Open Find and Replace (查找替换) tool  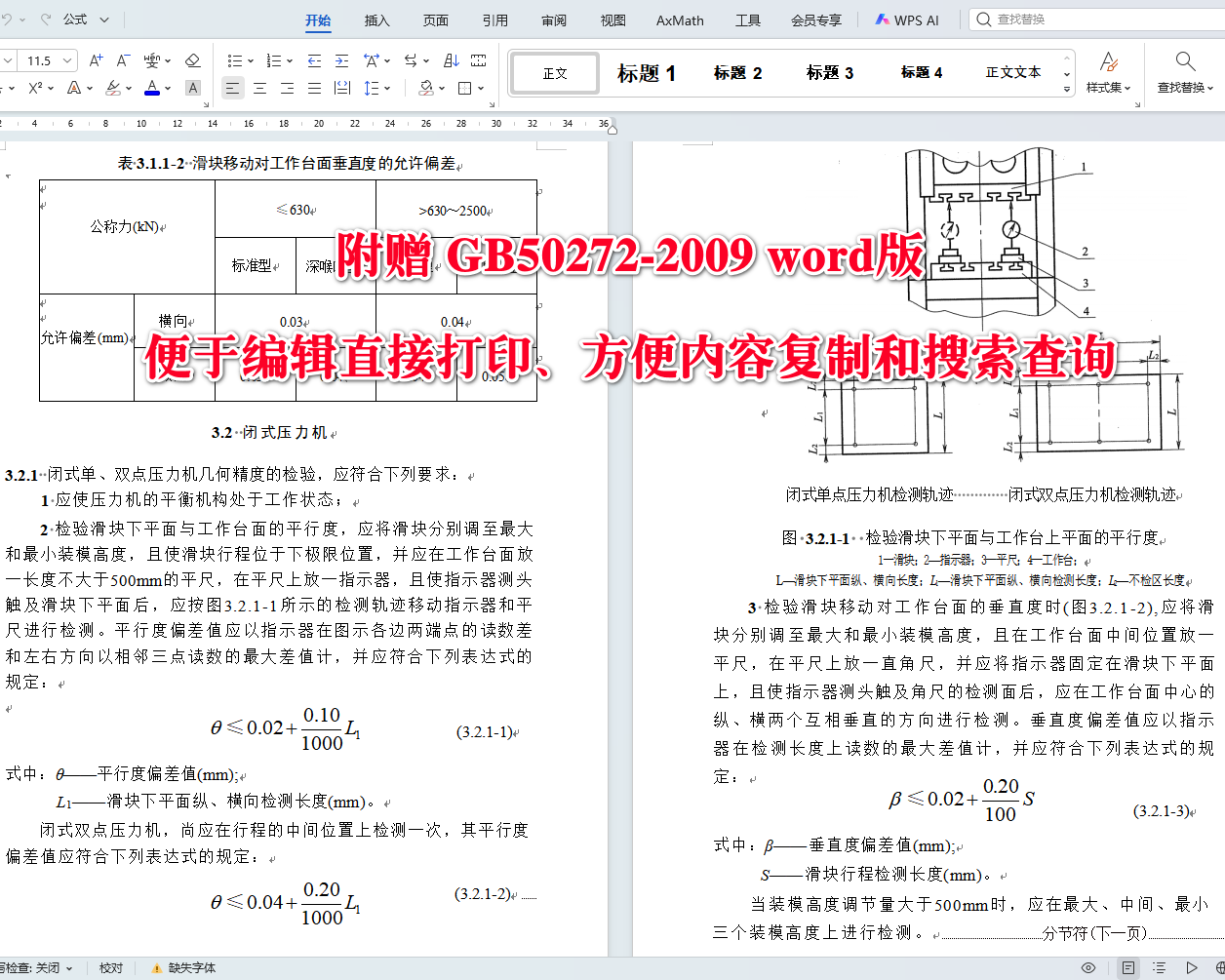[x=1185, y=72]
